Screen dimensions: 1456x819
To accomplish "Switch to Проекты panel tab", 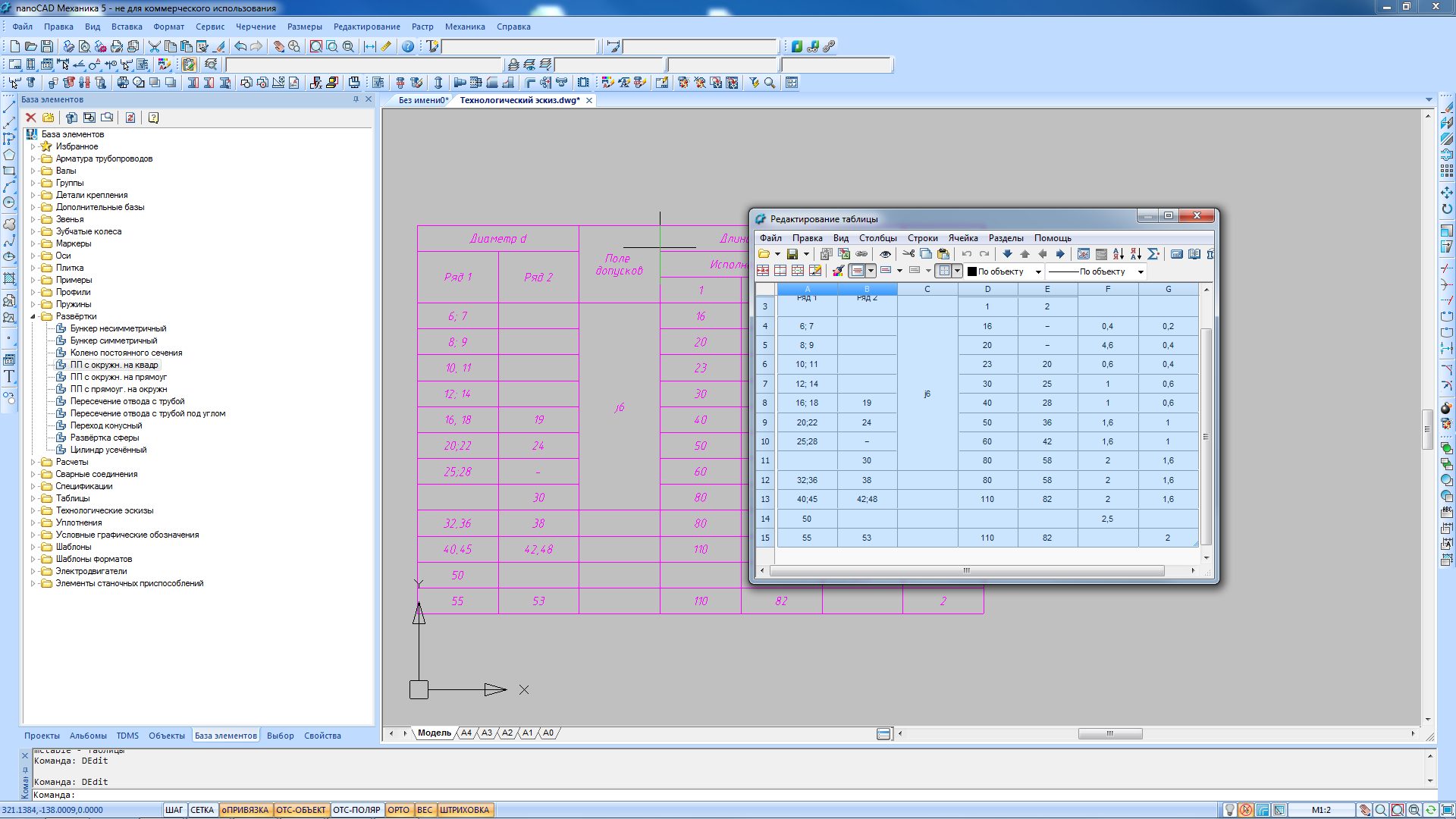I will 42,736.
